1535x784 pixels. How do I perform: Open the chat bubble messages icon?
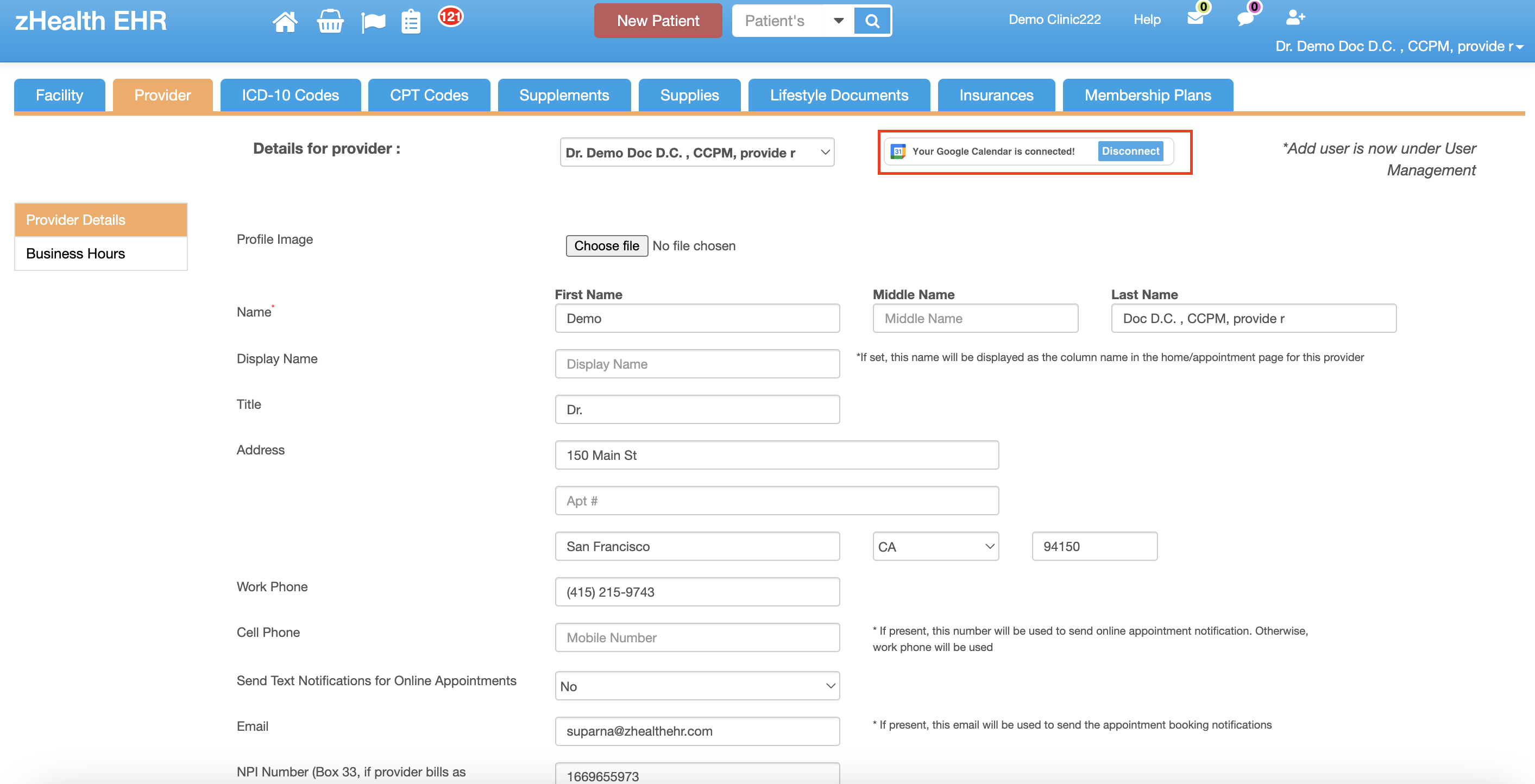click(1245, 18)
